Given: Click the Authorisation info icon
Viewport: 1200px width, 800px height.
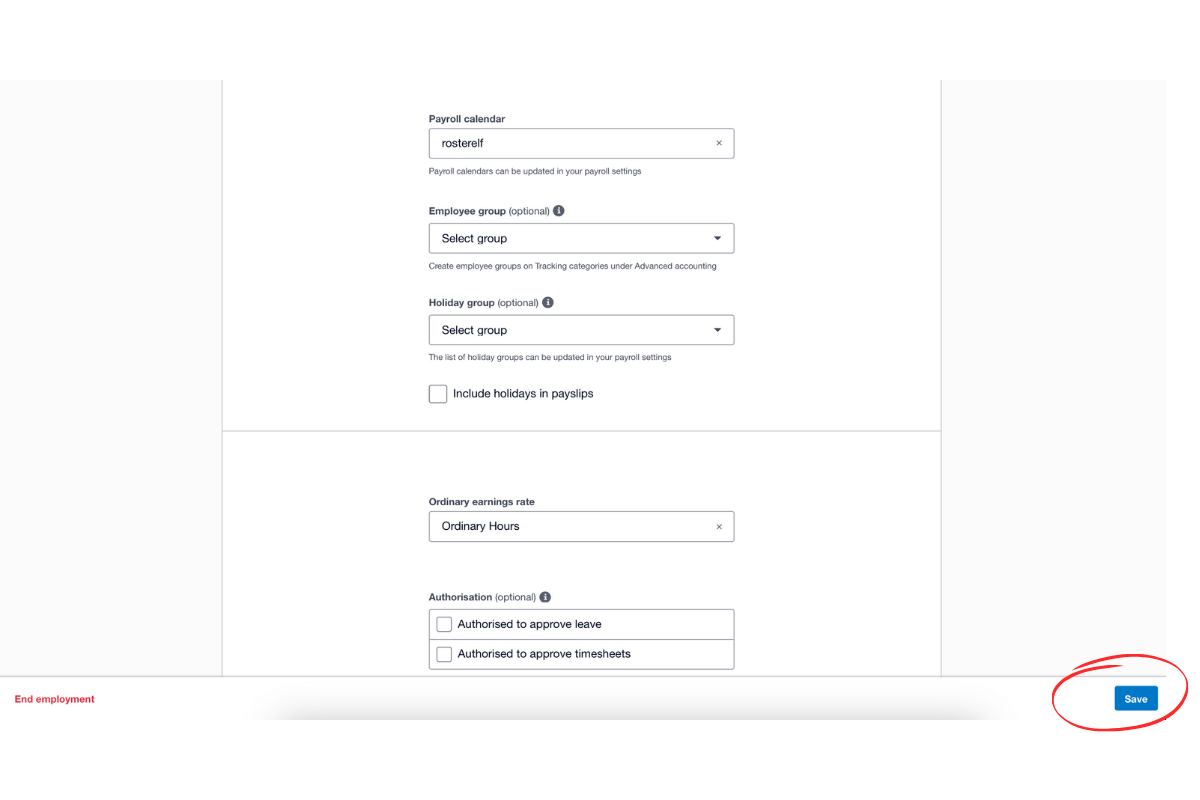Looking at the screenshot, I should click(x=545, y=596).
